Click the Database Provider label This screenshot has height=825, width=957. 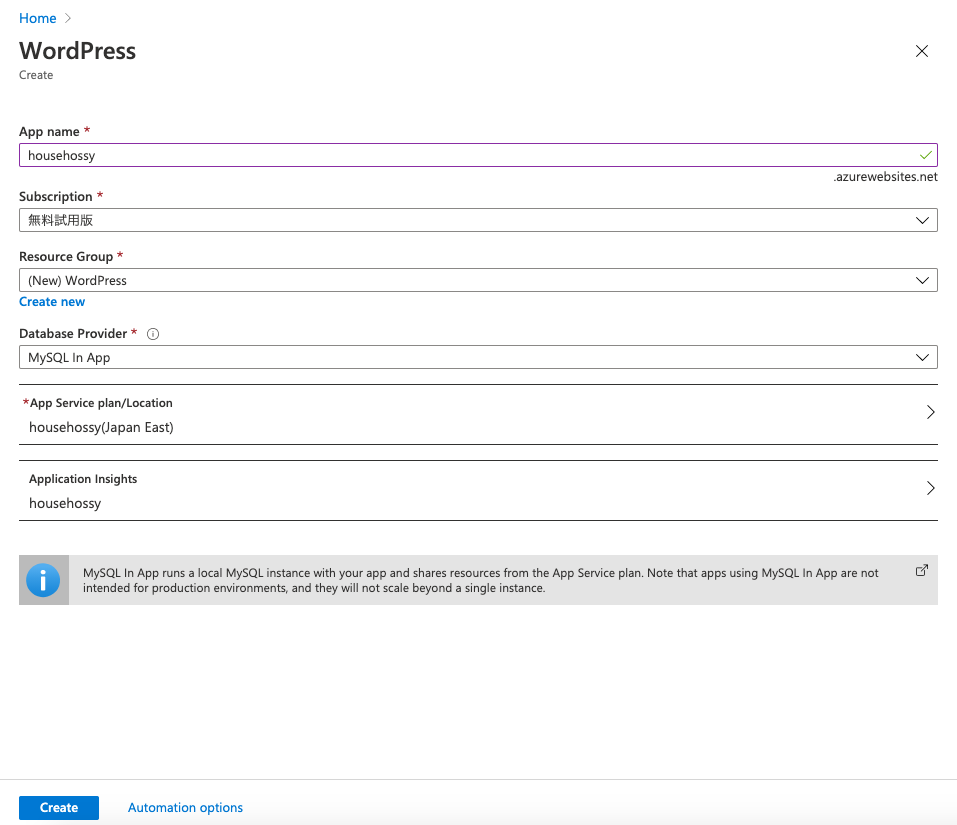click(x=73, y=334)
